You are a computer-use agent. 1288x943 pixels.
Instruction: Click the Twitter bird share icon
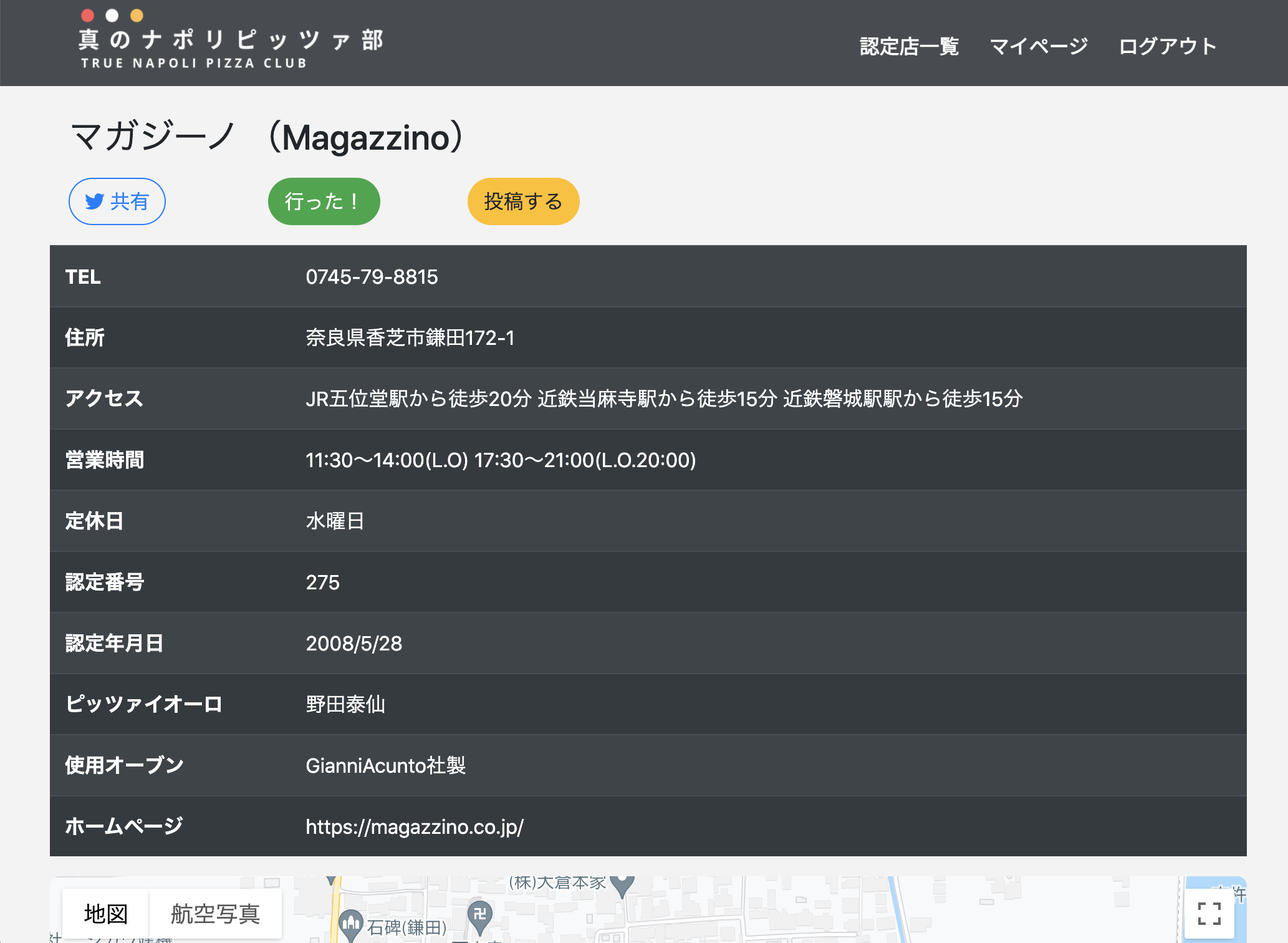coord(95,201)
